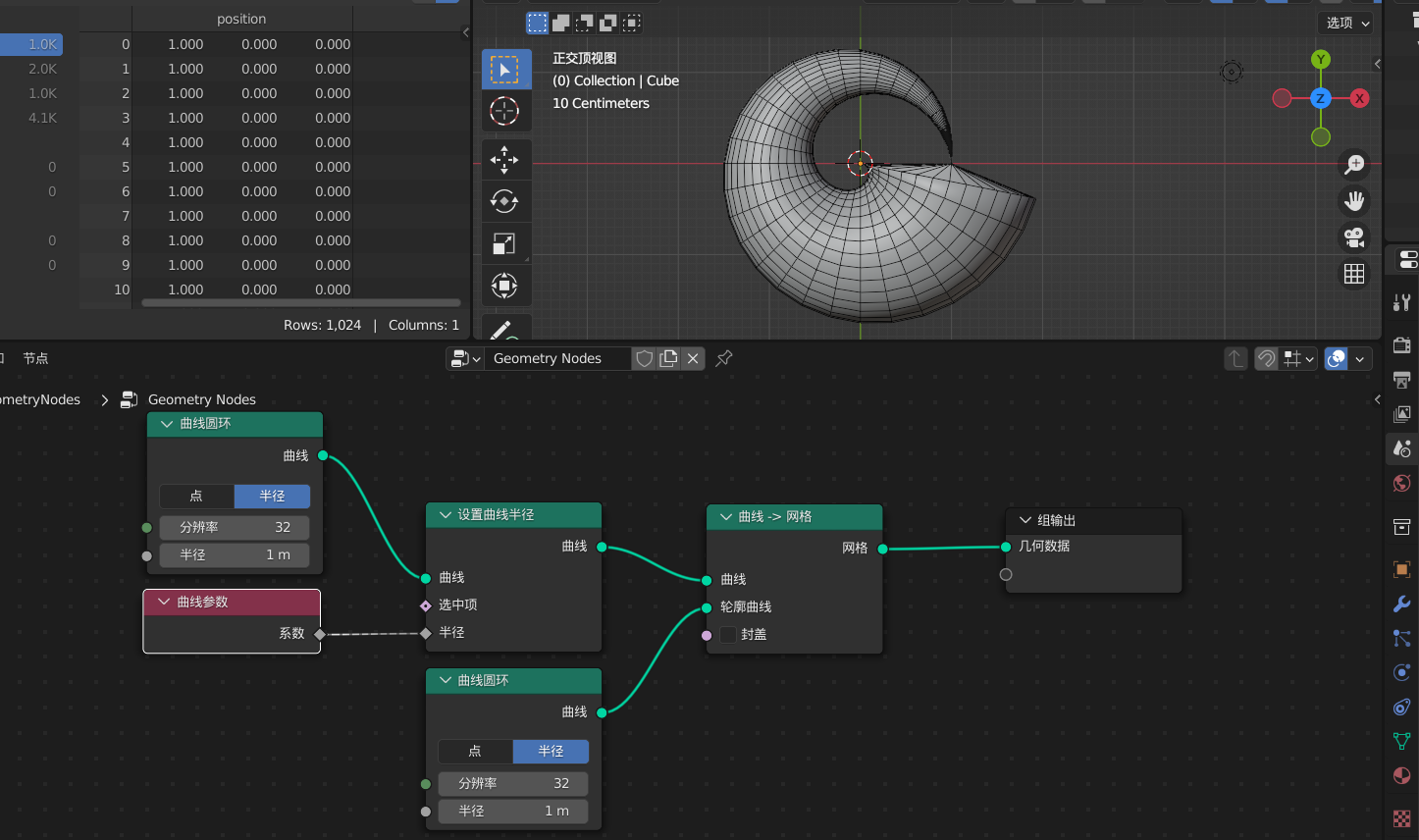Expand viewport sidebar arrow

[1377, 64]
